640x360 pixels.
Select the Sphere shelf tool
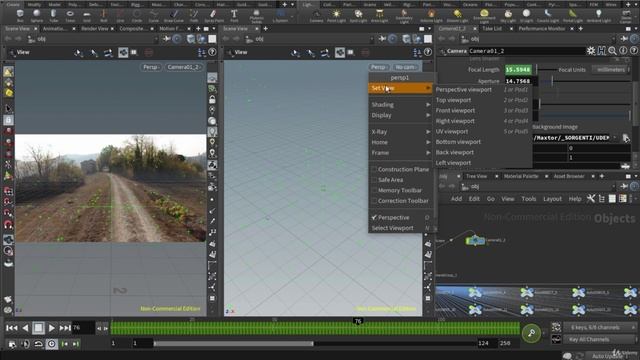37,16
